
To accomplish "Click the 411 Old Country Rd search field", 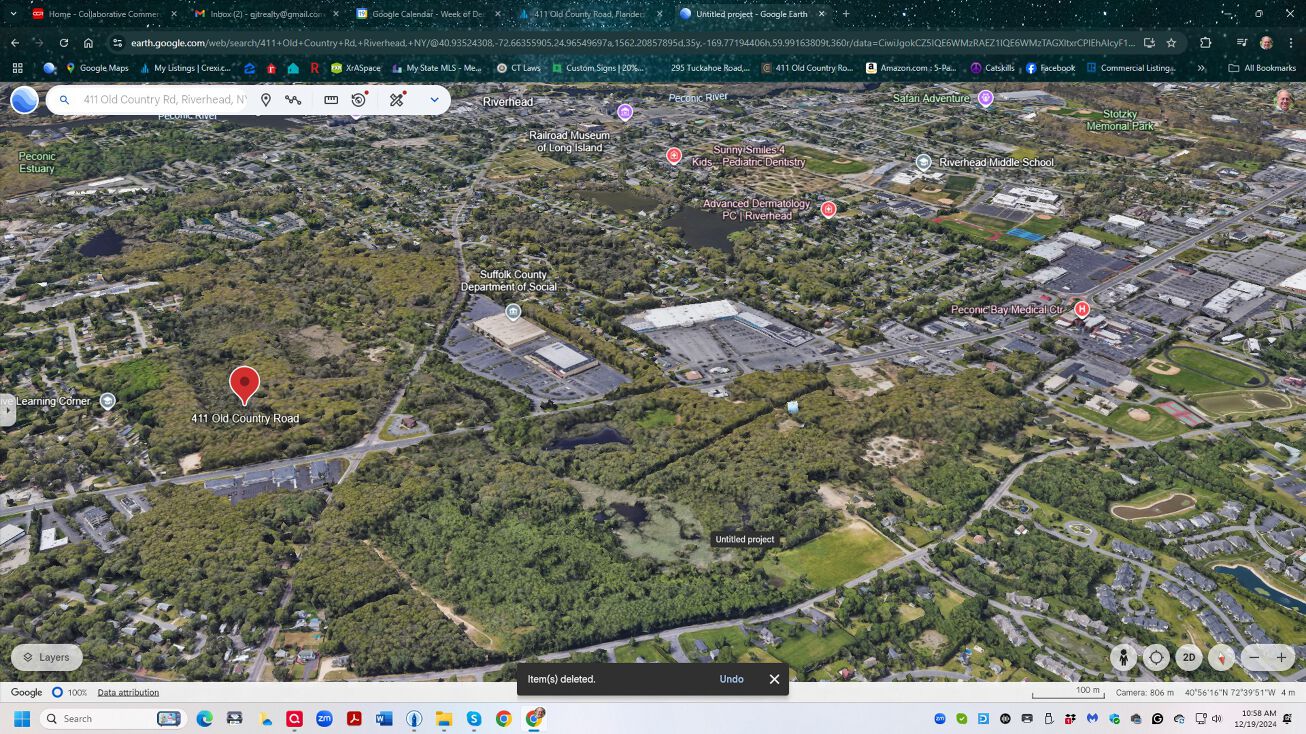I will coord(165,100).
